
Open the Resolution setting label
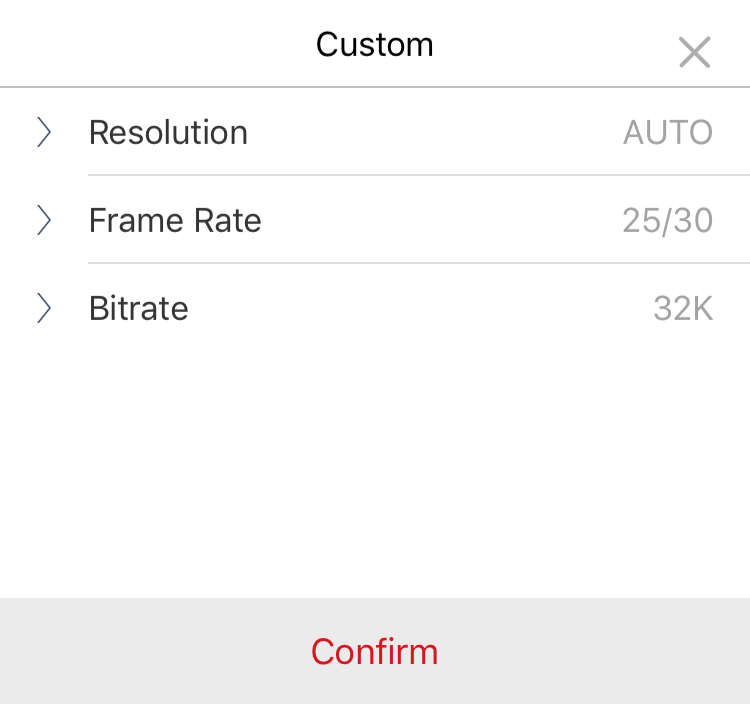(168, 132)
